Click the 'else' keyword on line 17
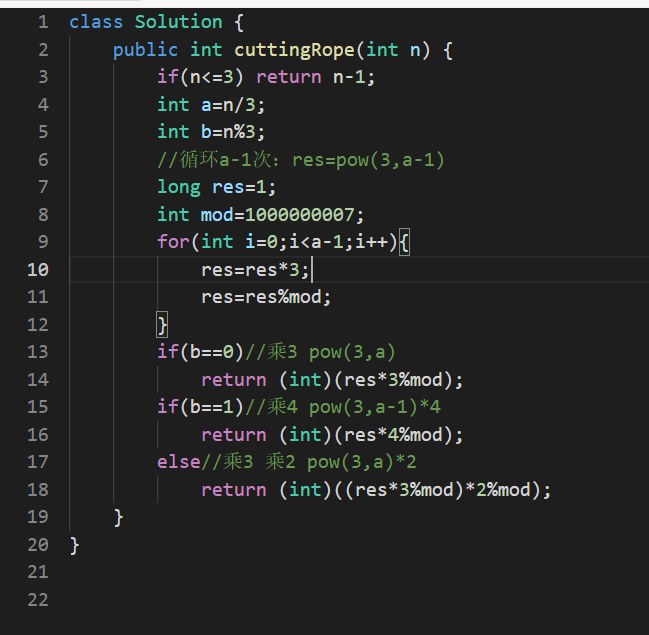 179,462
